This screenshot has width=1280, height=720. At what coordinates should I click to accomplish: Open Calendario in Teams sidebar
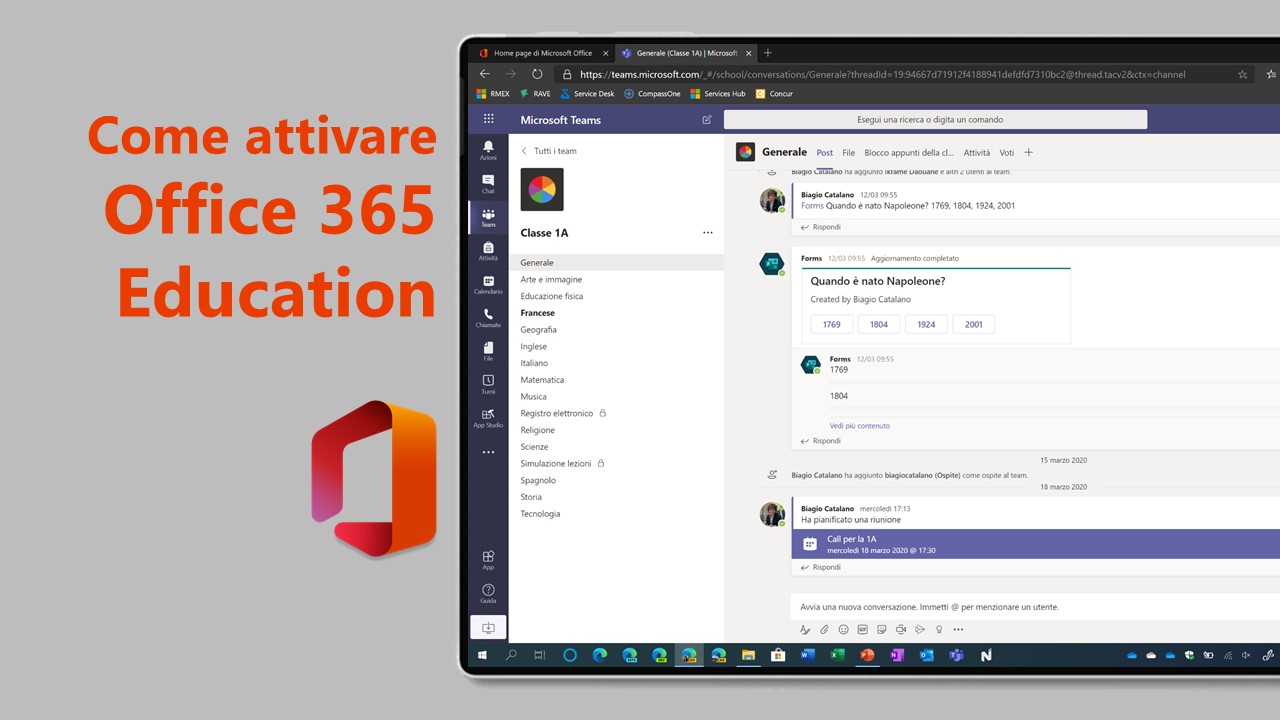pyautogui.click(x=488, y=285)
